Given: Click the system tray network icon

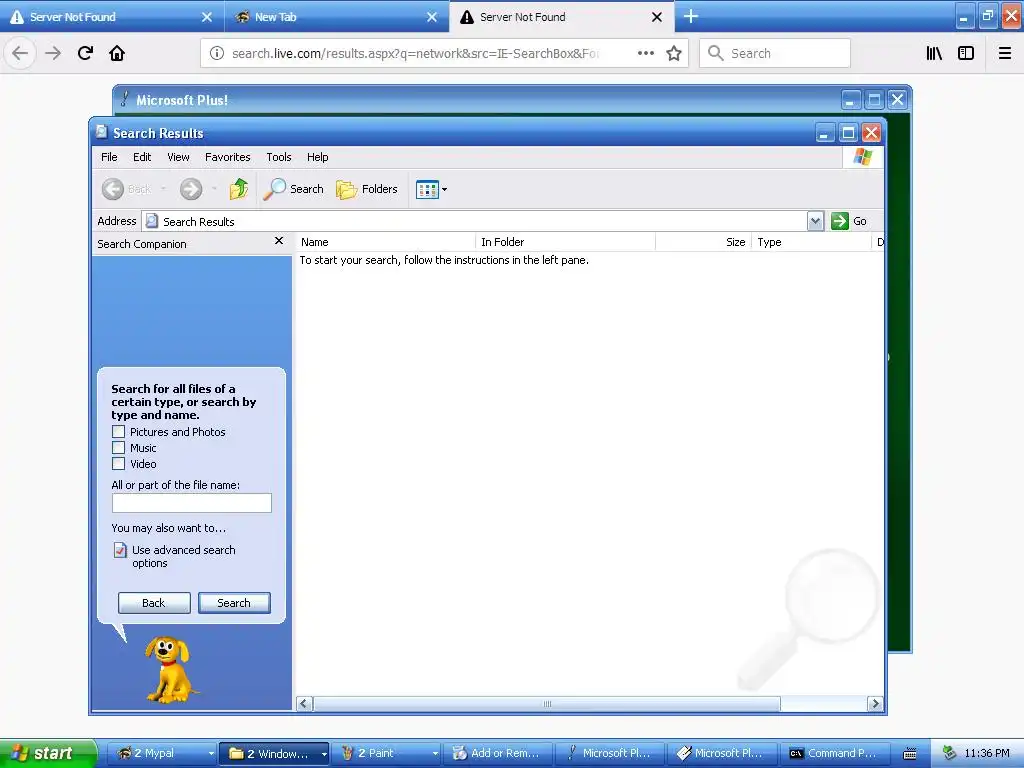Looking at the screenshot, I should click(x=949, y=753).
